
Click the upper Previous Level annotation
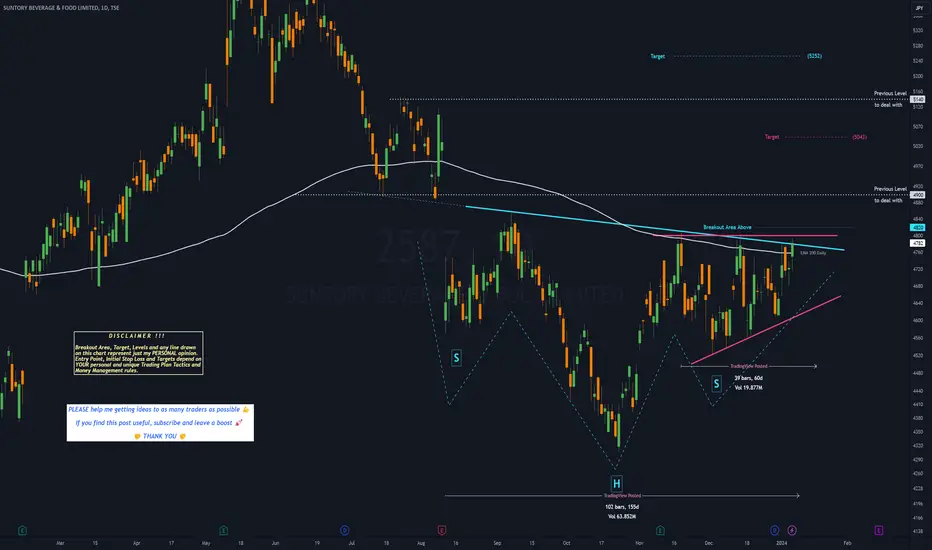point(890,99)
